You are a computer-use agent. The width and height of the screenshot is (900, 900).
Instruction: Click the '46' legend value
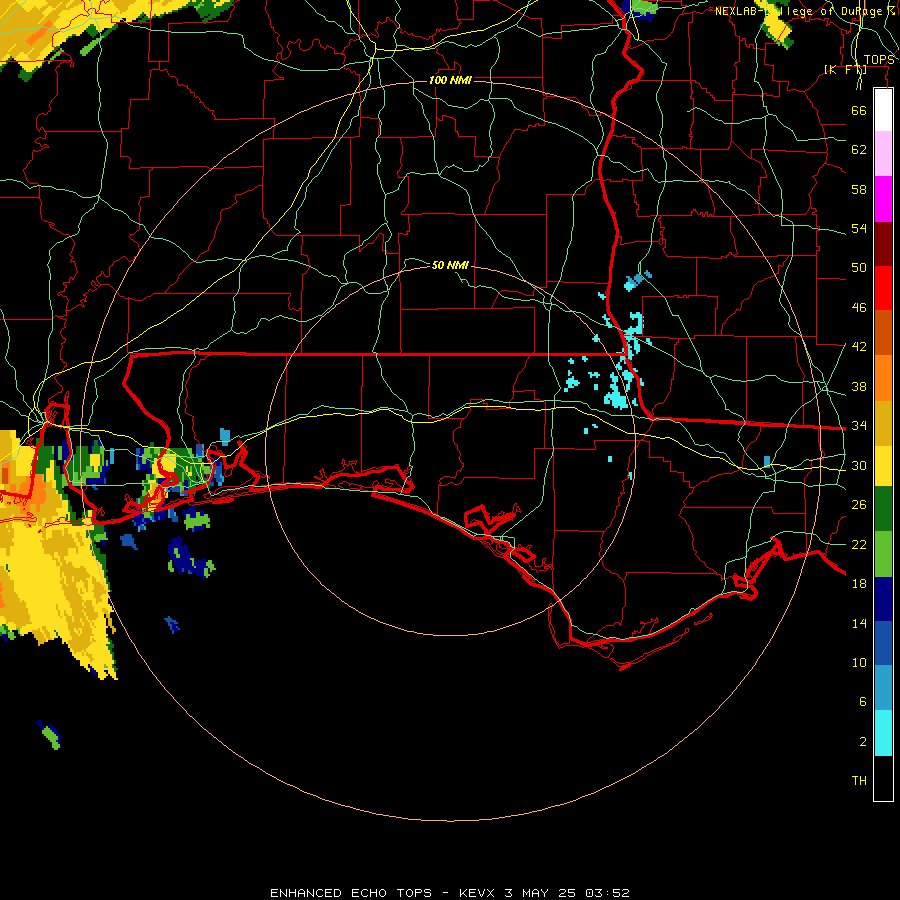859,308
